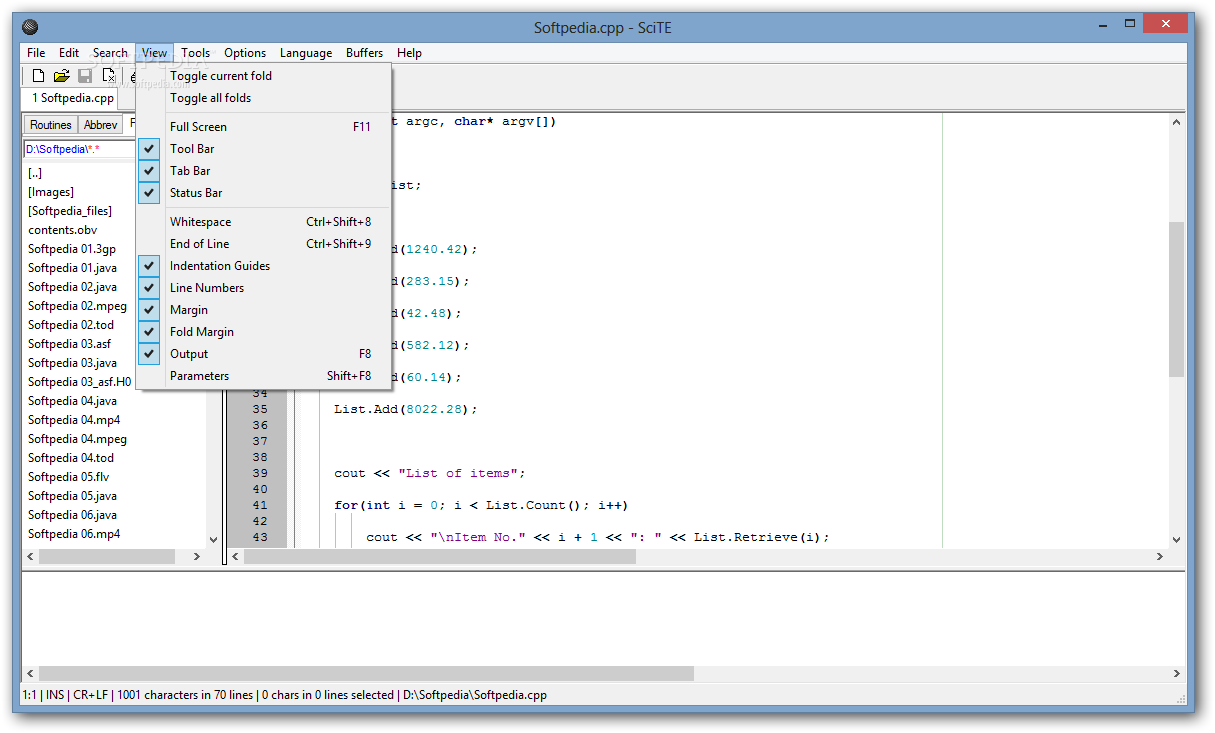This screenshot has height=733, width=1215.
Task: Open the [Images] folder entry
Action: (x=51, y=192)
